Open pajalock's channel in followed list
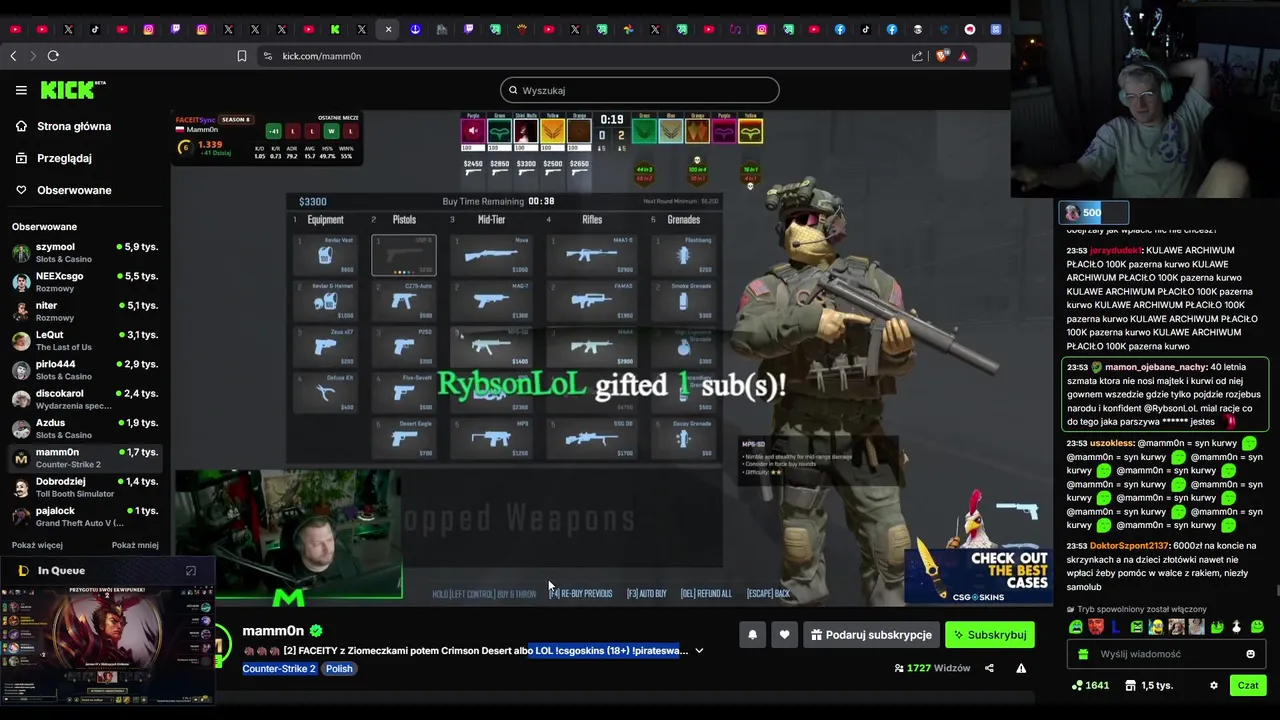Viewport: 1280px width, 720px height. (x=85, y=516)
